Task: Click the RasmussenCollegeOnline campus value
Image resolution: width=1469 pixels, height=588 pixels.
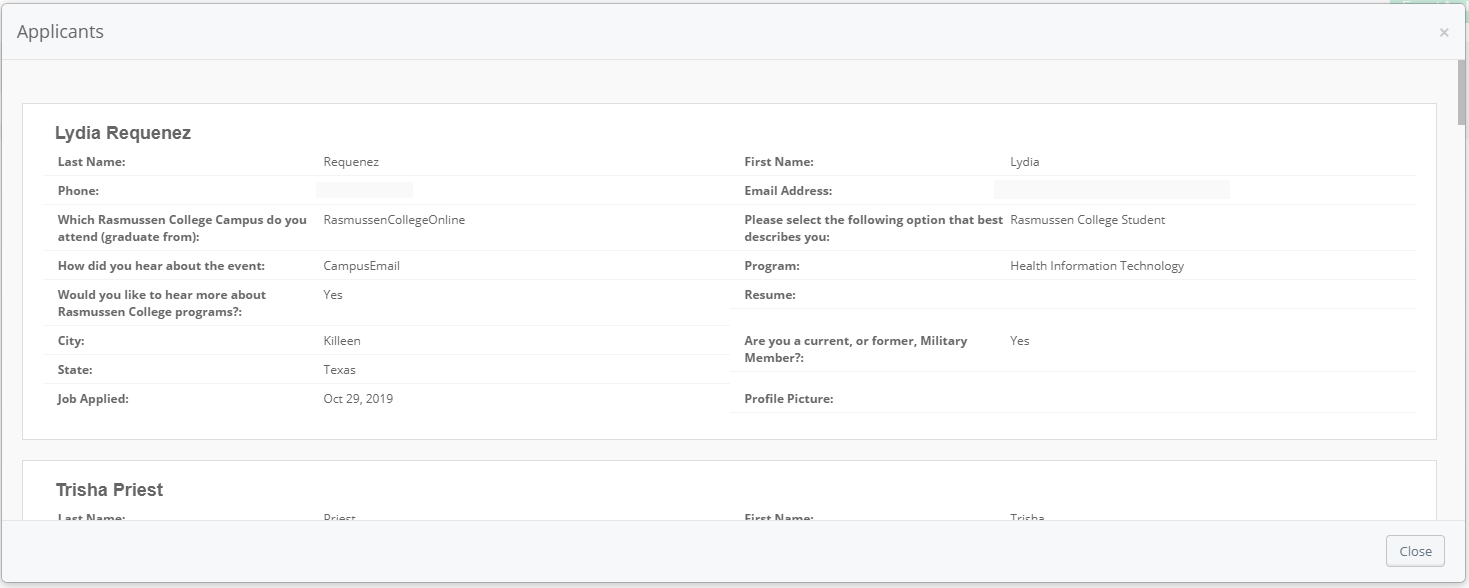Action: 394,220
